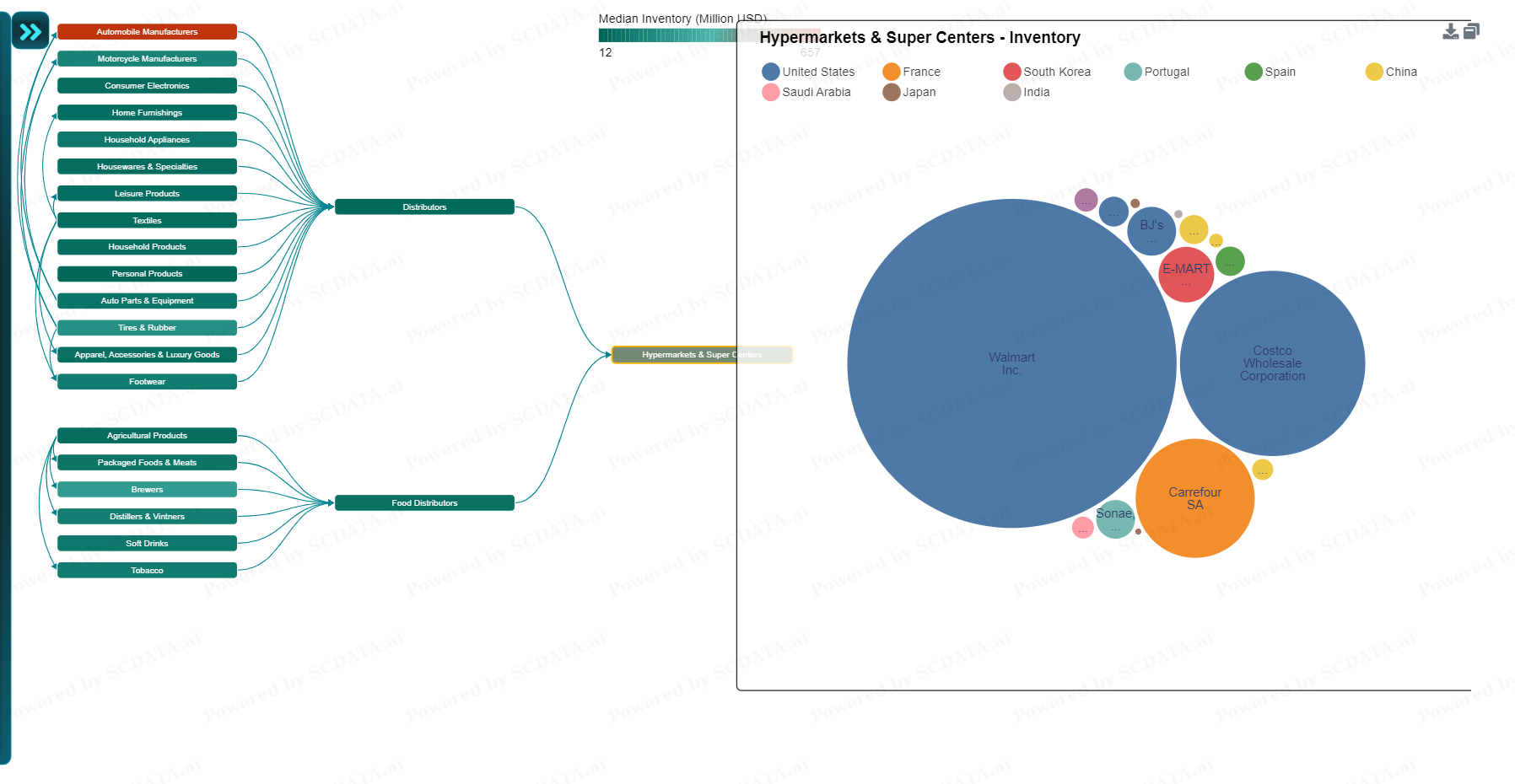Click the Carrefour SA bubble
This screenshot has height=784, width=1515.
[1194, 498]
